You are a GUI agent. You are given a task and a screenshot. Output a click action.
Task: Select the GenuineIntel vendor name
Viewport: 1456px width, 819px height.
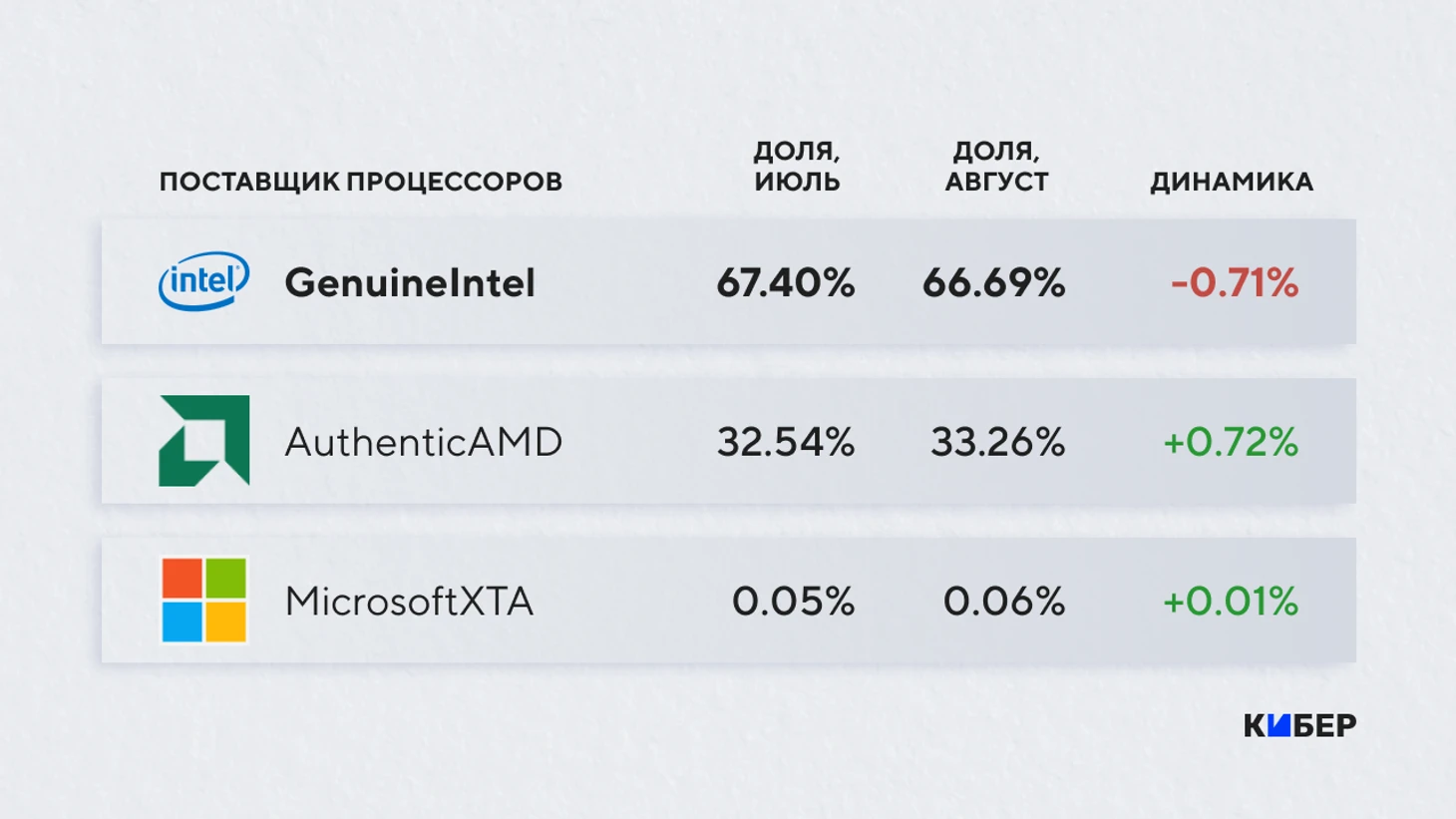point(410,282)
